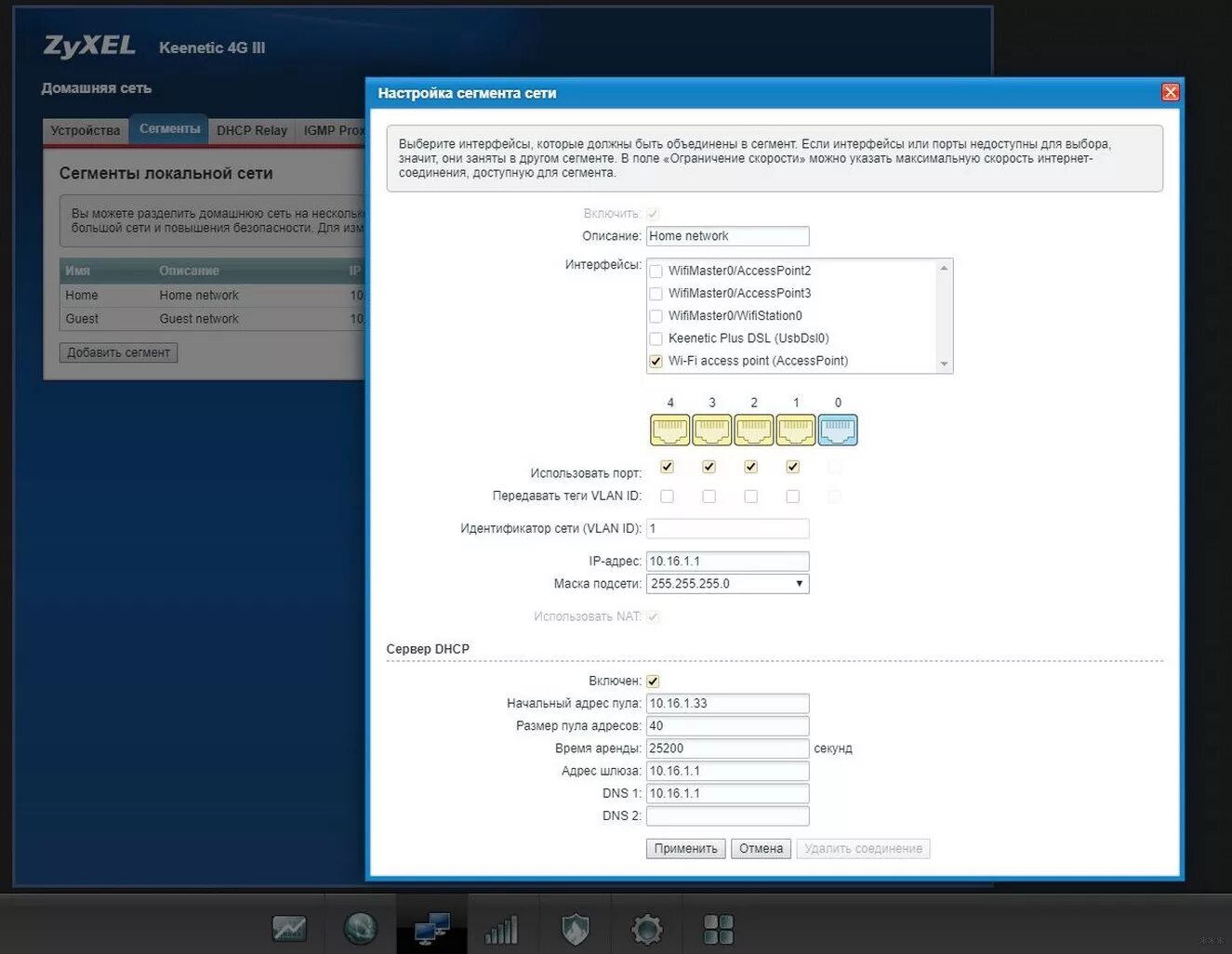Image resolution: width=1232 pixels, height=954 pixels.
Task: Switch to Сегменты tab
Action: coord(169,129)
